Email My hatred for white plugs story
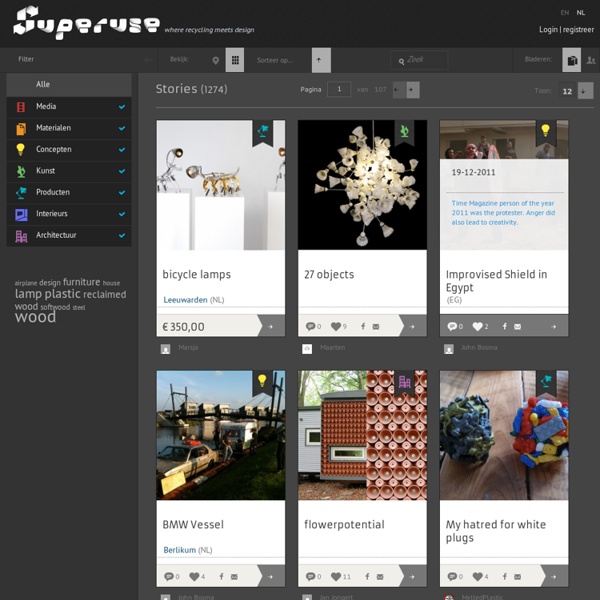 tap(517, 576)
